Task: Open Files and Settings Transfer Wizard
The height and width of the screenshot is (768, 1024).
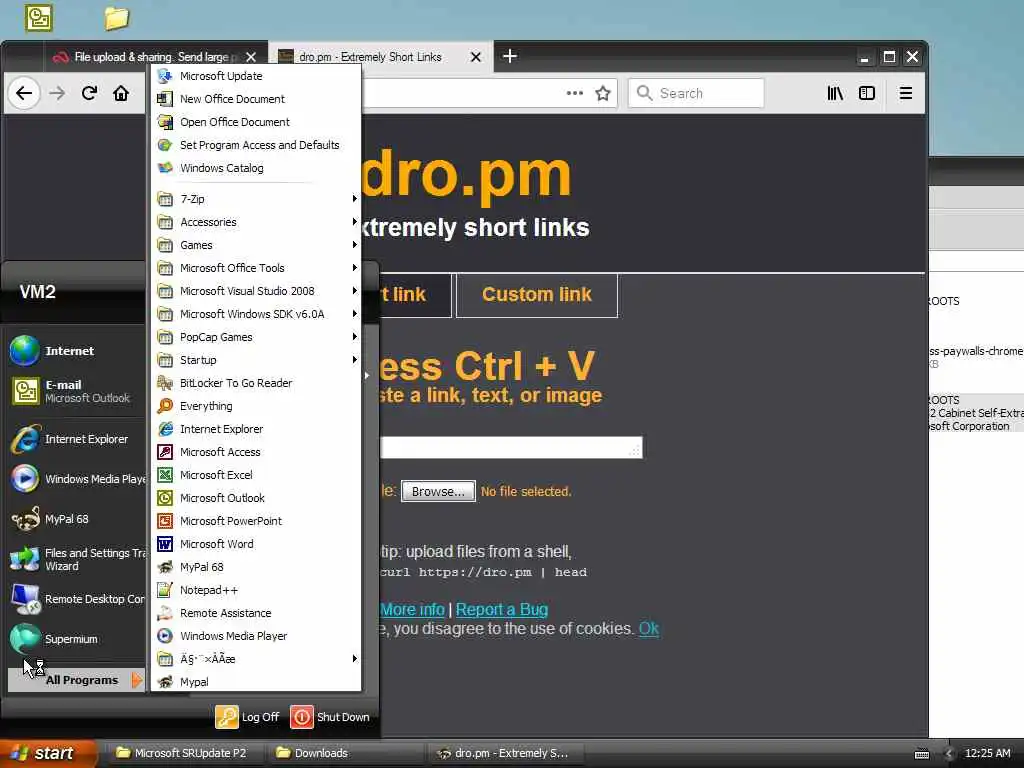Action: (75, 559)
